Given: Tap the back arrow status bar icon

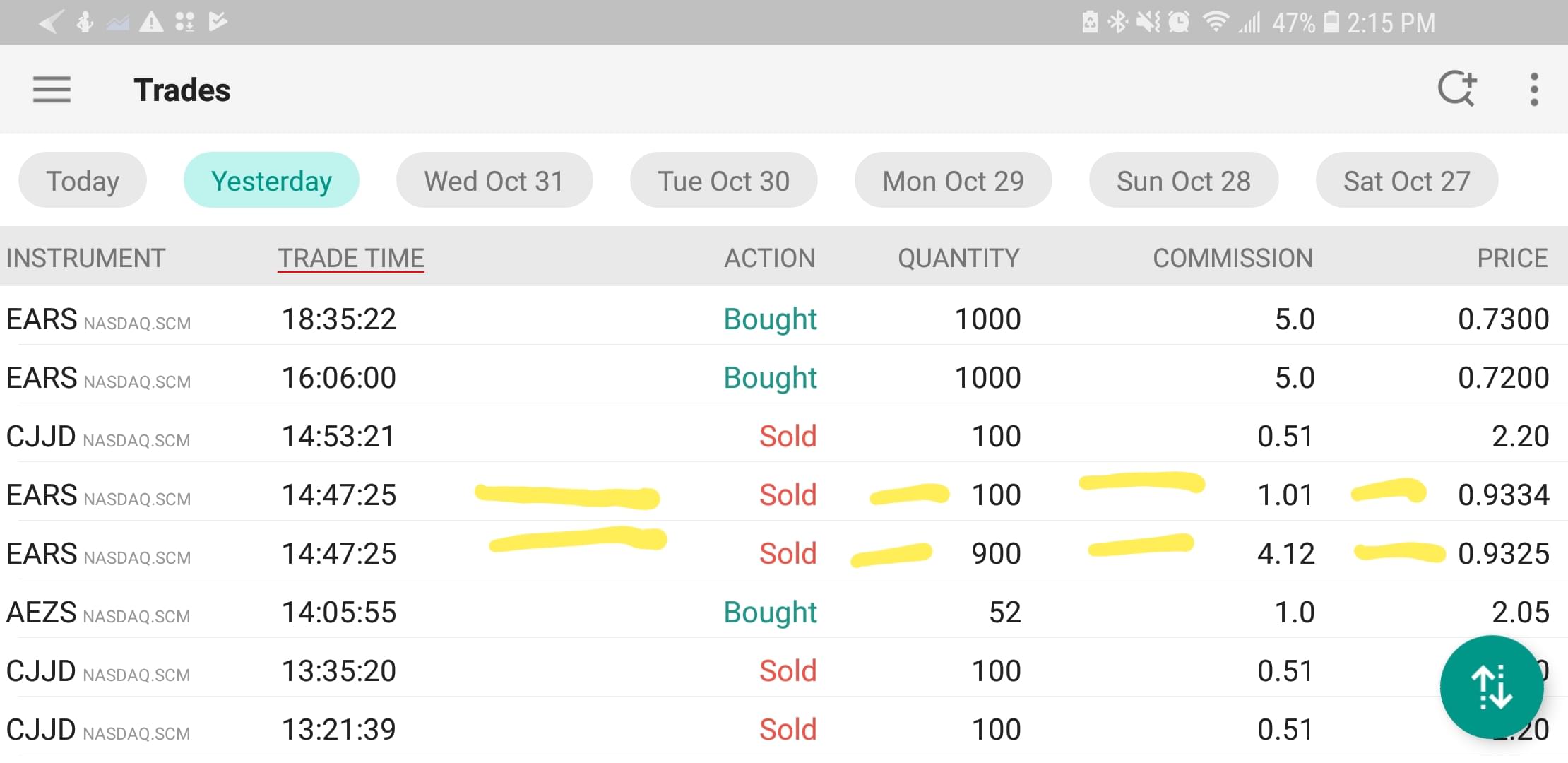Looking at the screenshot, I should pyautogui.click(x=51, y=23).
